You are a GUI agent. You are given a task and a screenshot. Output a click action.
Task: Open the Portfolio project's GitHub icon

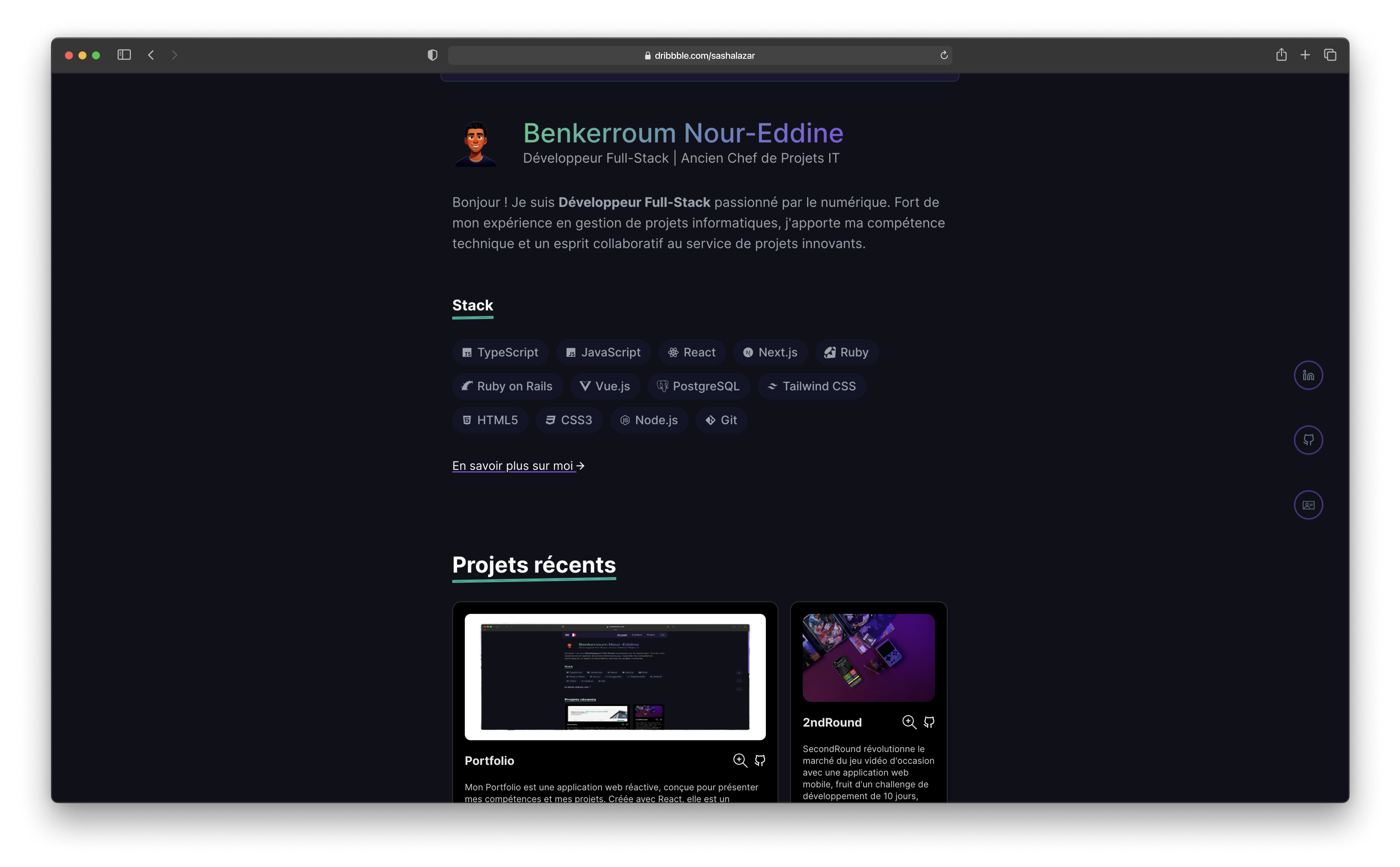759,760
